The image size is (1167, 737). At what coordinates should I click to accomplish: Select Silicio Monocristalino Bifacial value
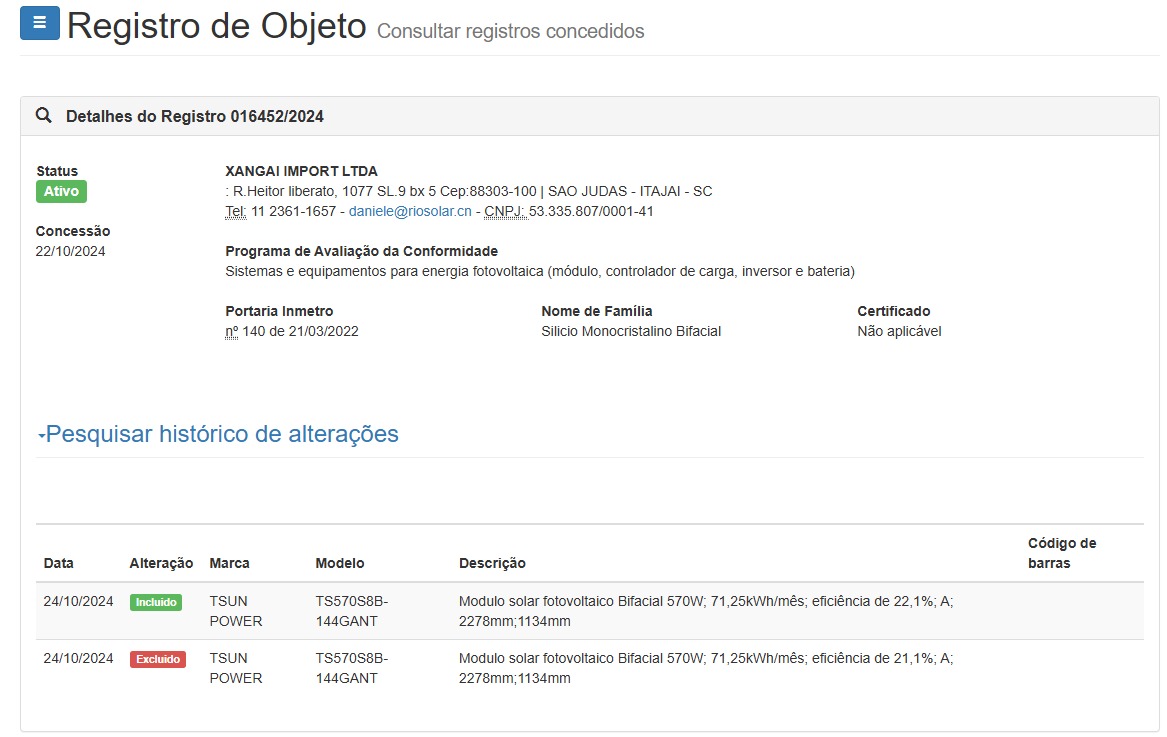tap(631, 331)
